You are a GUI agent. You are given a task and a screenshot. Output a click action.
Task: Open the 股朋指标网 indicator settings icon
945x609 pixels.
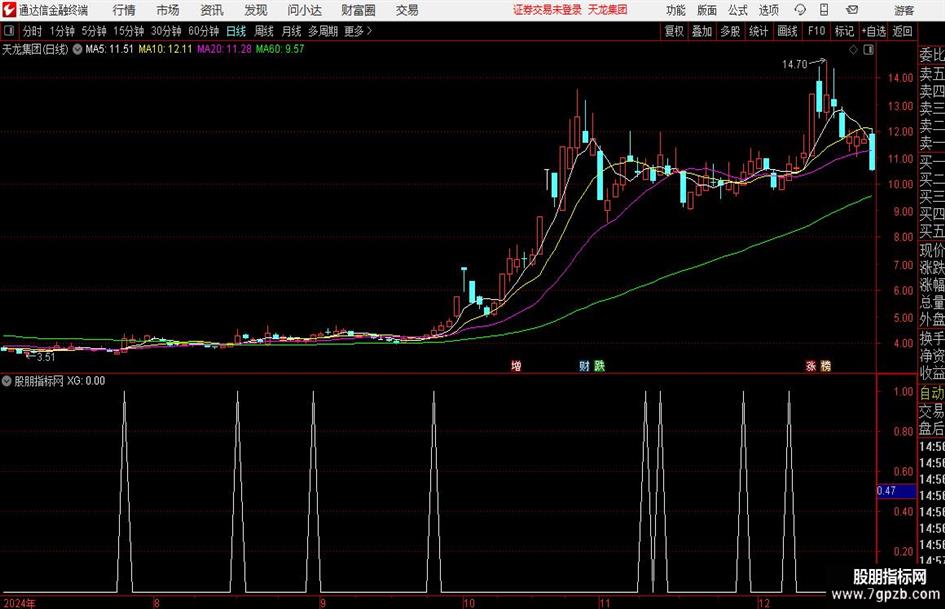[x=7, y=381]
